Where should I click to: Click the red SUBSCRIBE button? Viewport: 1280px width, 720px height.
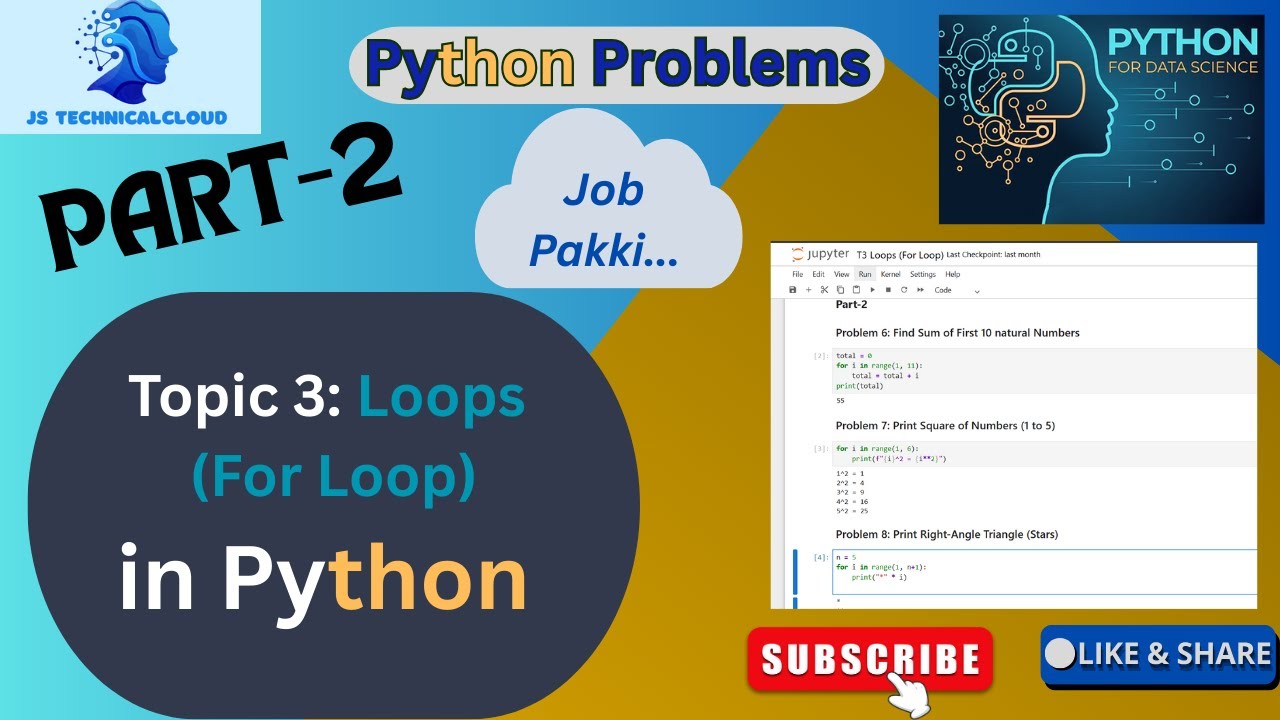point(870,659)
